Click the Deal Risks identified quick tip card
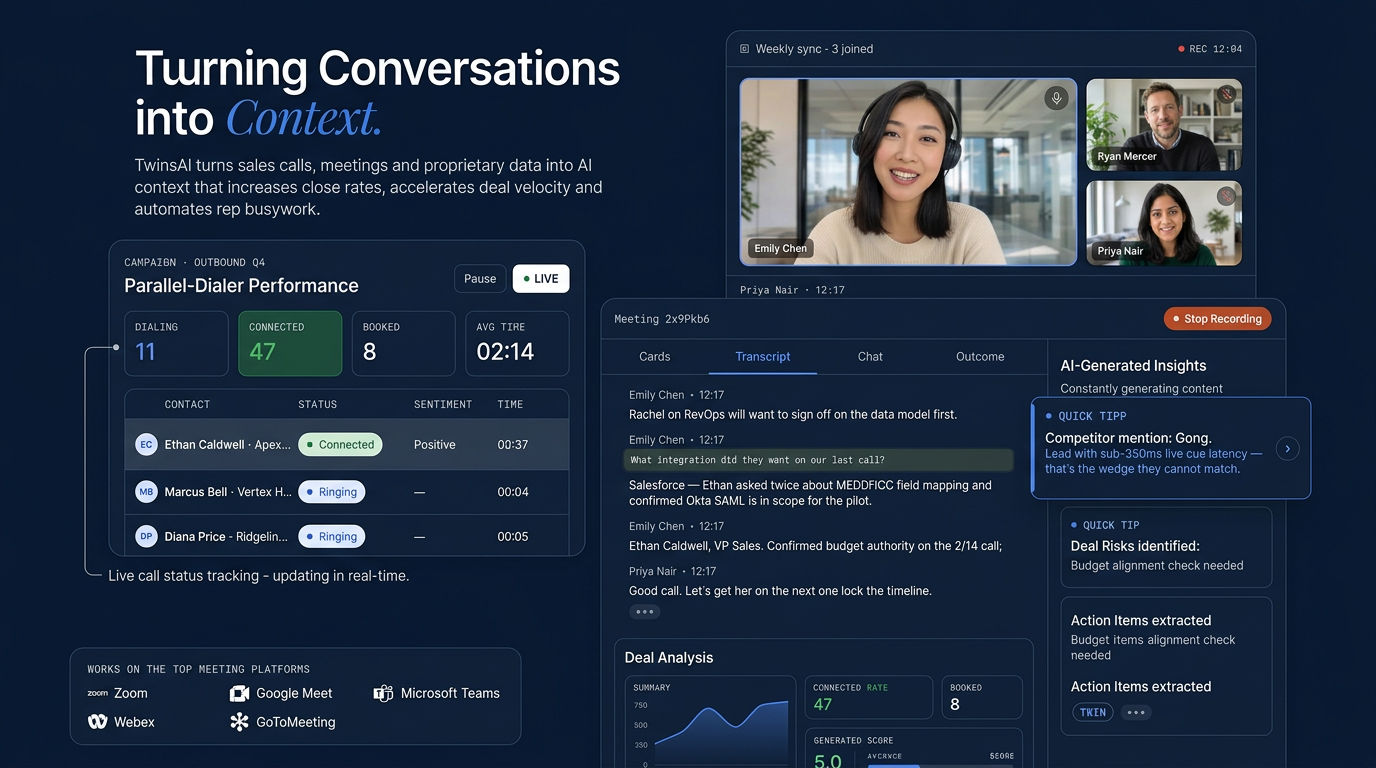Image resolution: width=1376 pixels, height=768 pixels. (x=1166, y=547)
